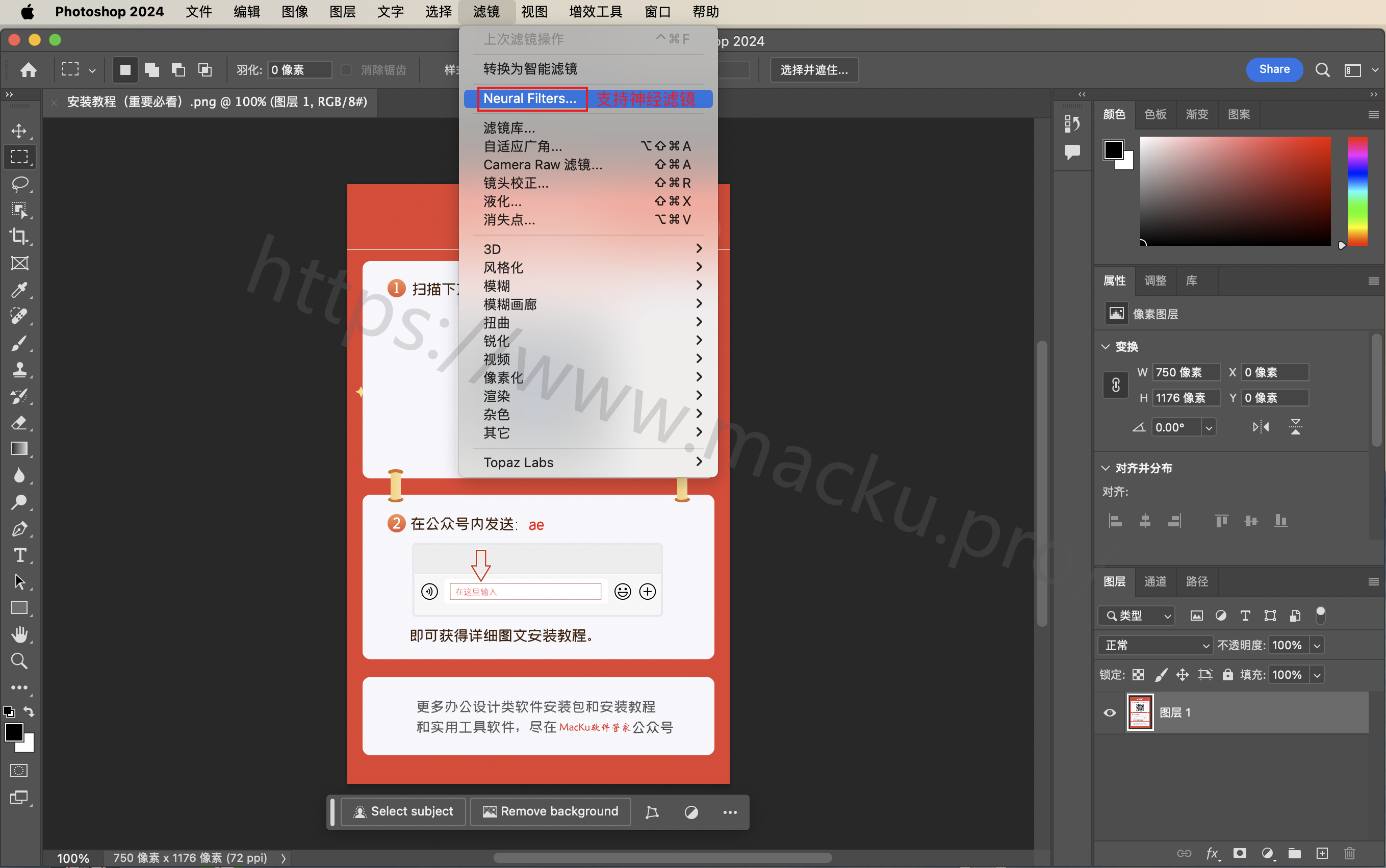Click the Home icon in options bar
This screenshot has height=868, width=1386.
28,70
